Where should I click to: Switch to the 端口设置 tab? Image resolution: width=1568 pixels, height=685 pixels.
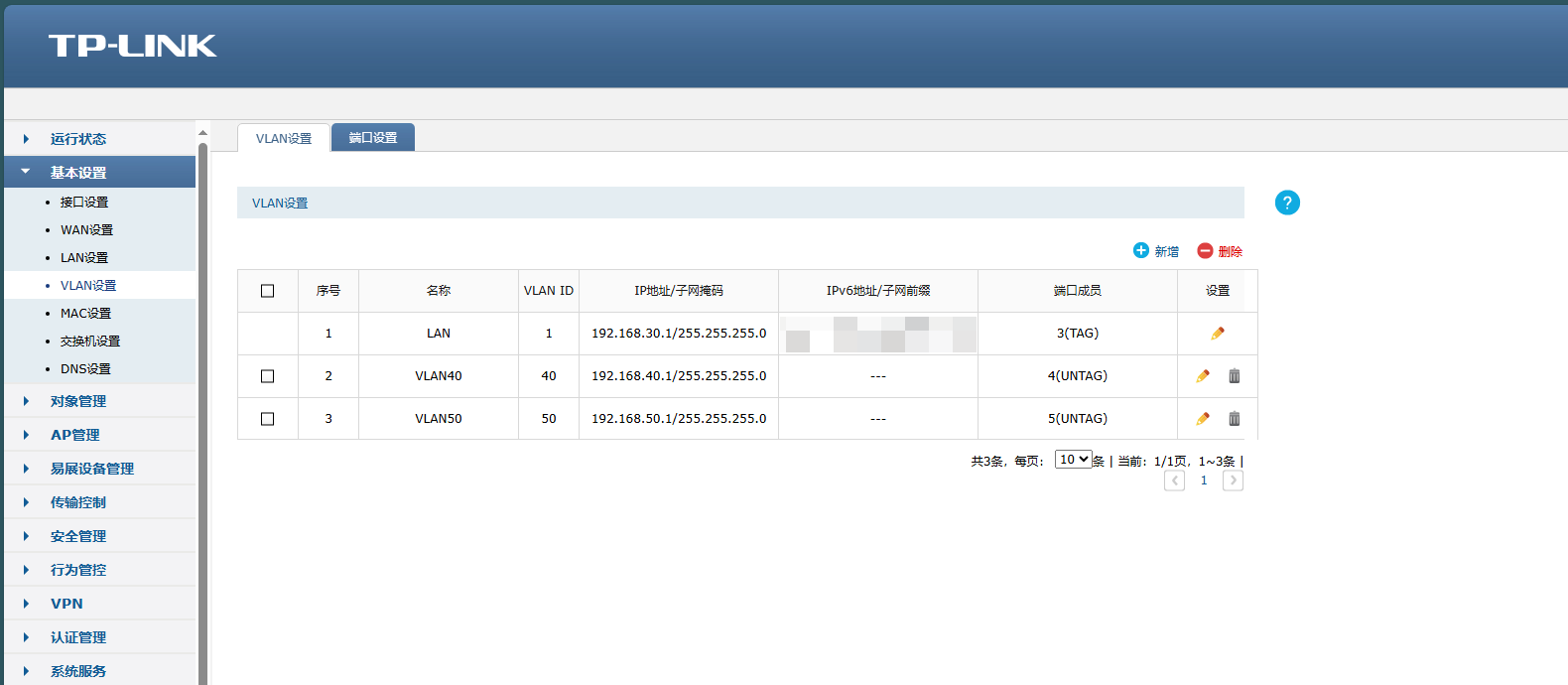tap(373, 137)
